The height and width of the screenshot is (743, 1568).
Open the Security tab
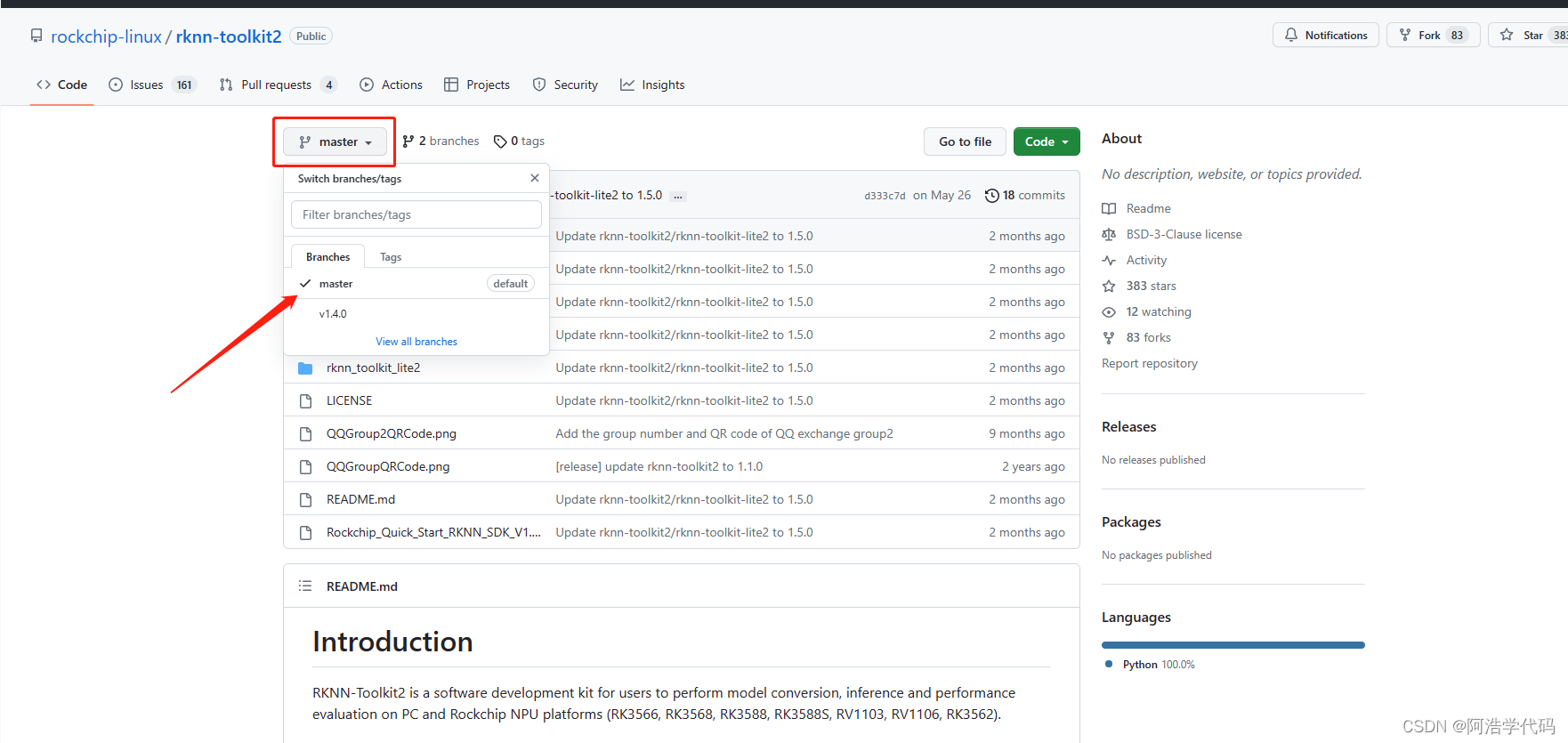(565, 85)
